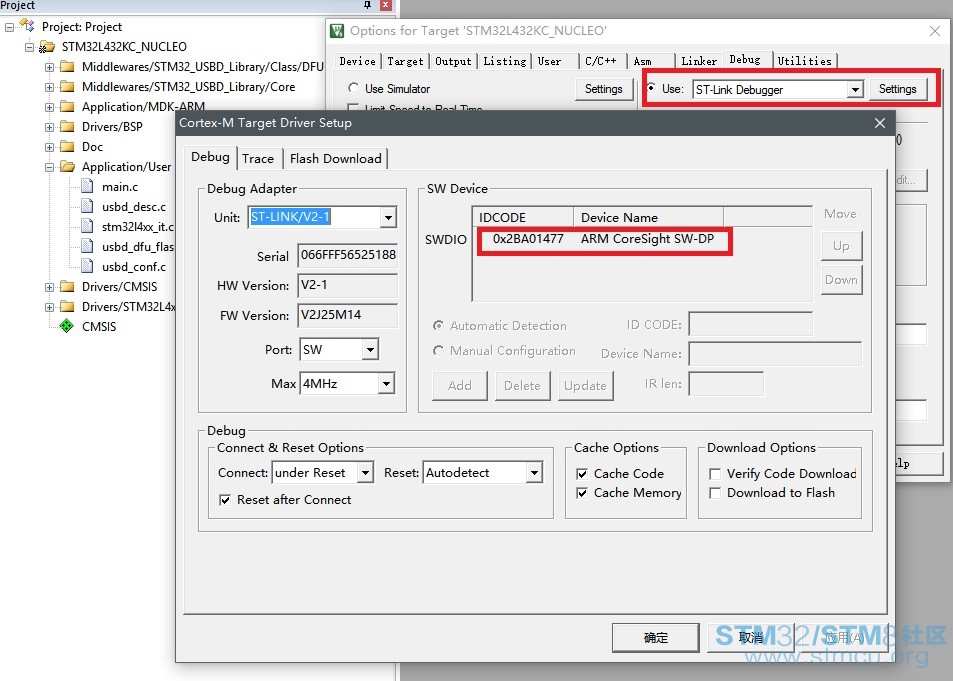Select usbd_conf.c in the project tree
The height and width of the screenshot is (681, 953).
134,267
